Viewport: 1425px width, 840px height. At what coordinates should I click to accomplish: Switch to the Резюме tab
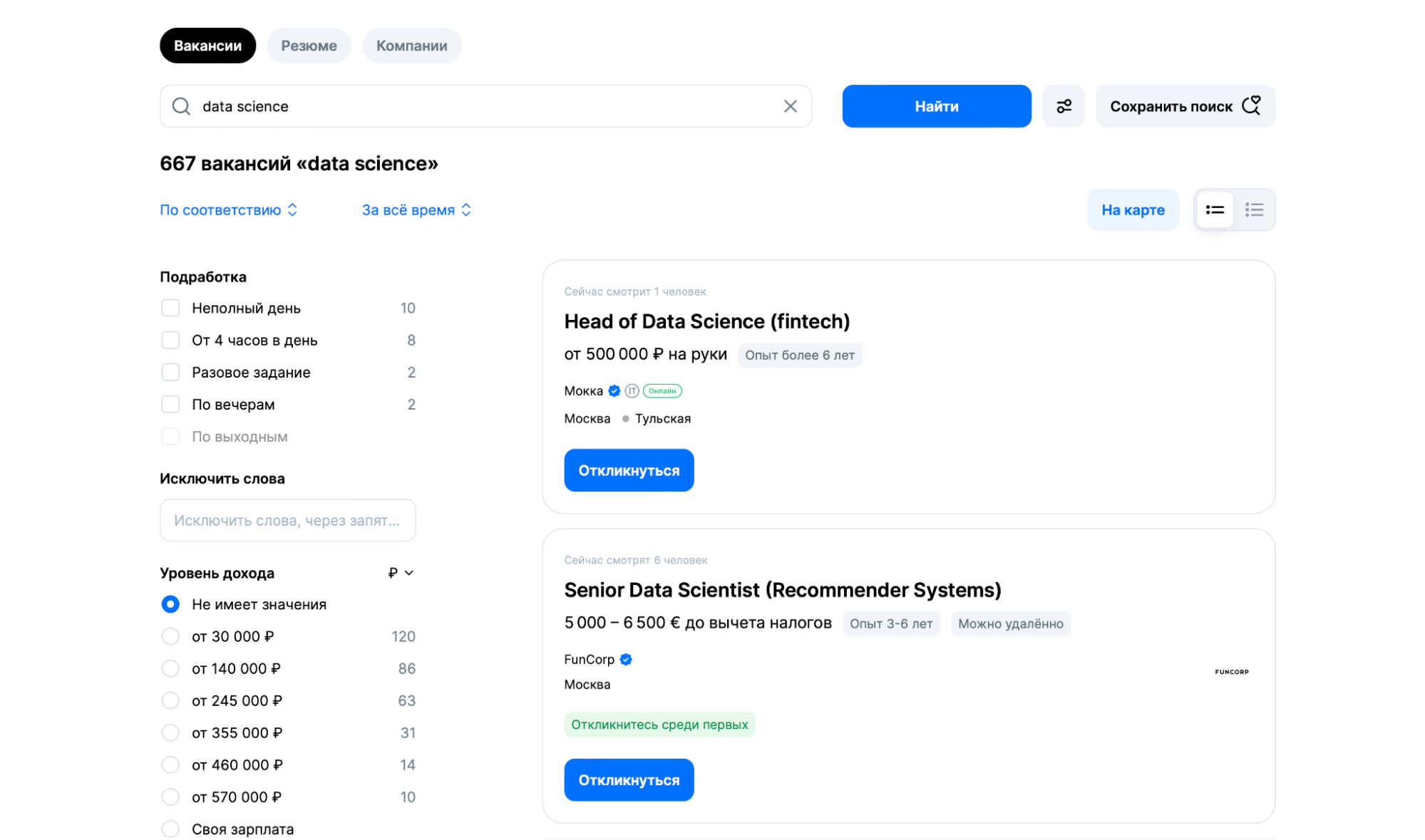309,45
